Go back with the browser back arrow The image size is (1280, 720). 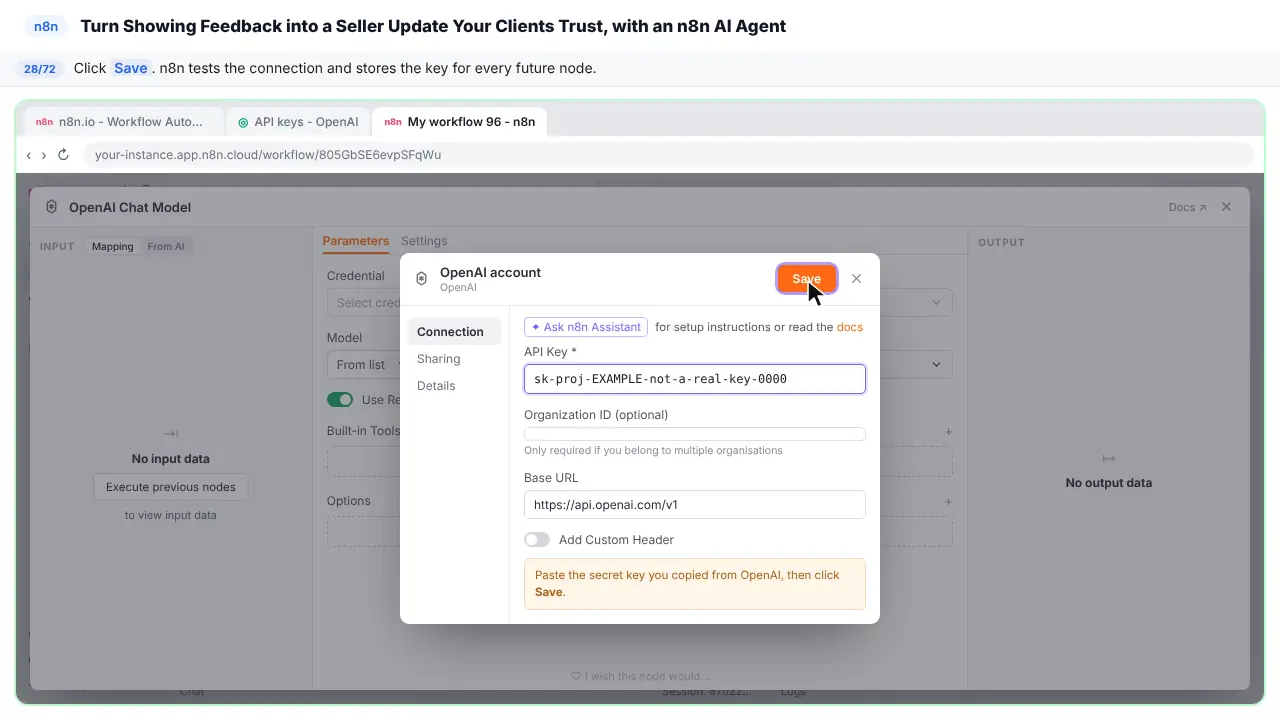coord(29,155)
